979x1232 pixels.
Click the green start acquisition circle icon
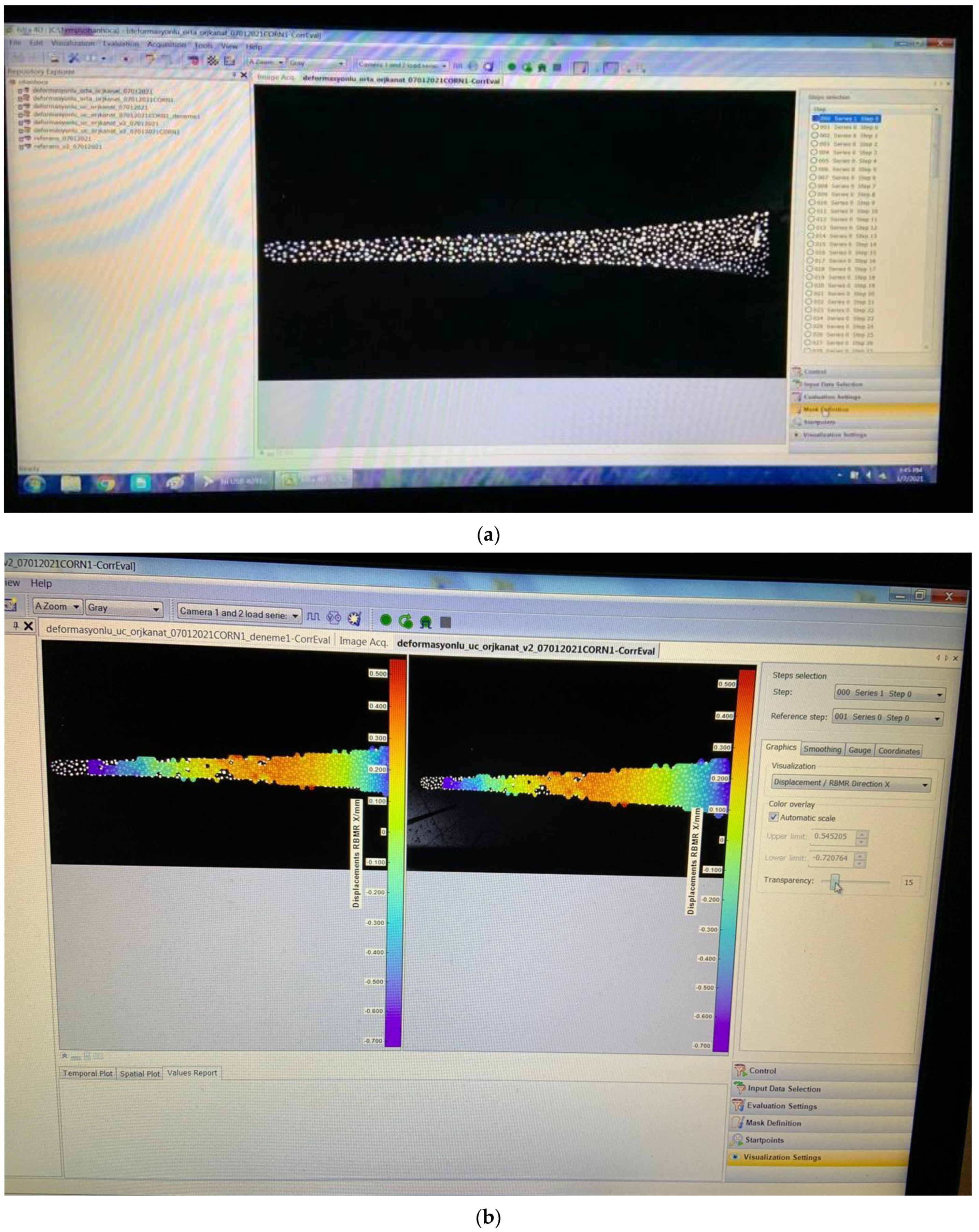386,620
